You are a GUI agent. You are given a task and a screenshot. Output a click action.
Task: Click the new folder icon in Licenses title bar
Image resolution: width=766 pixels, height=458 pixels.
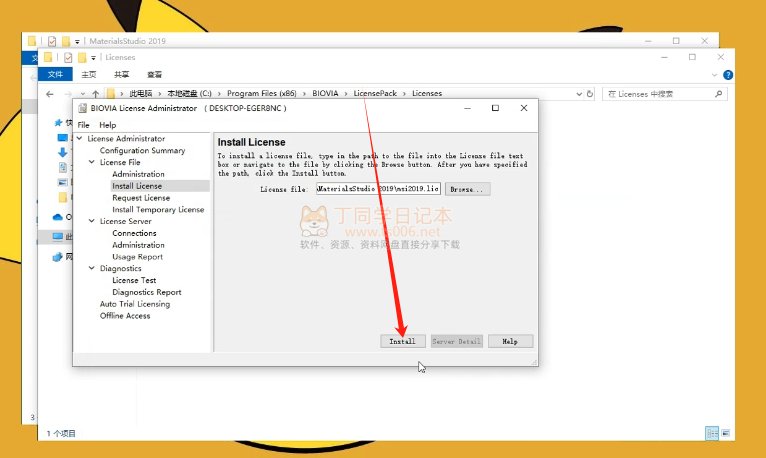point(82,58)
